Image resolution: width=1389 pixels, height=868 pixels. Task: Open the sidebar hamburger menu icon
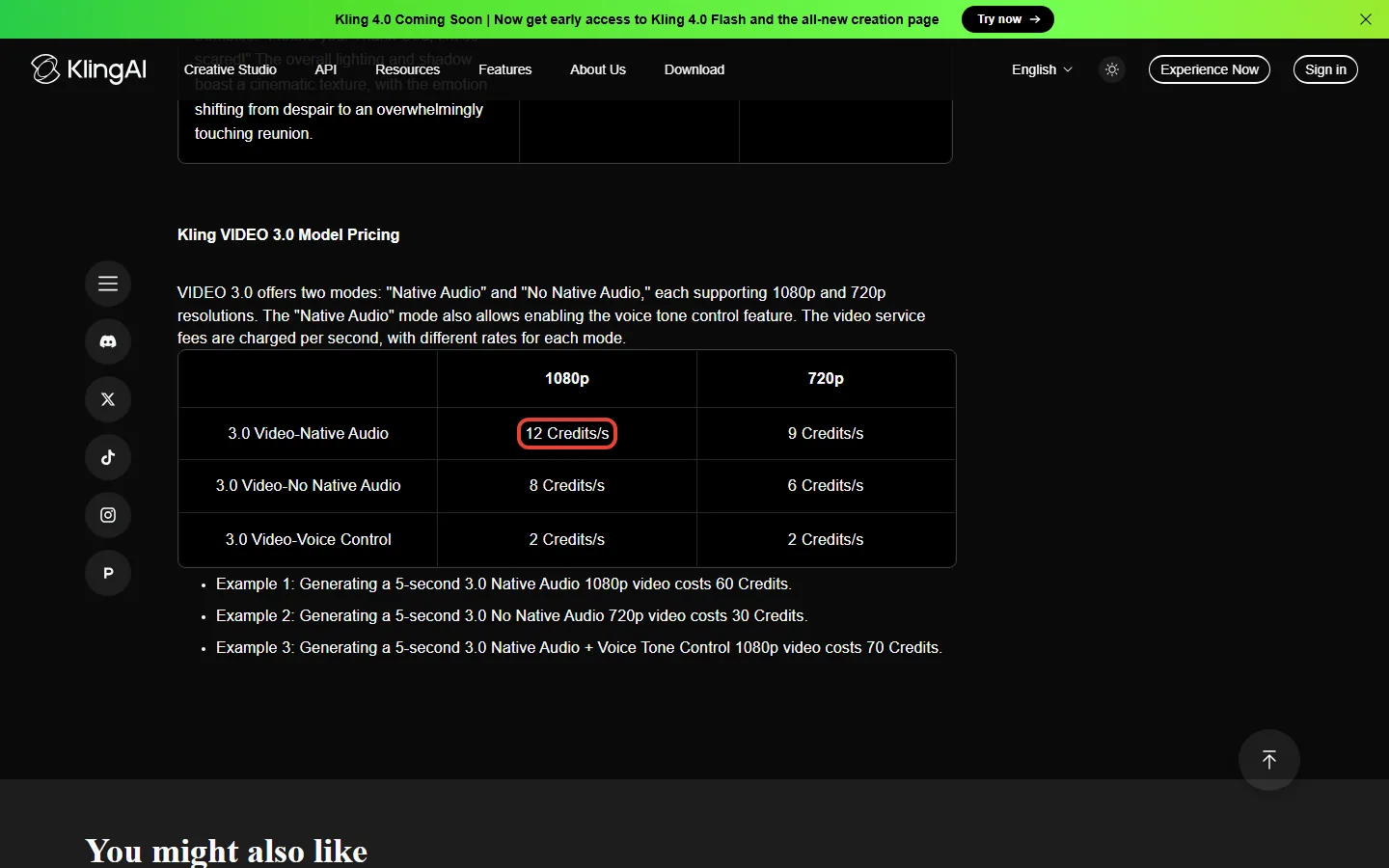click(108, 284)
